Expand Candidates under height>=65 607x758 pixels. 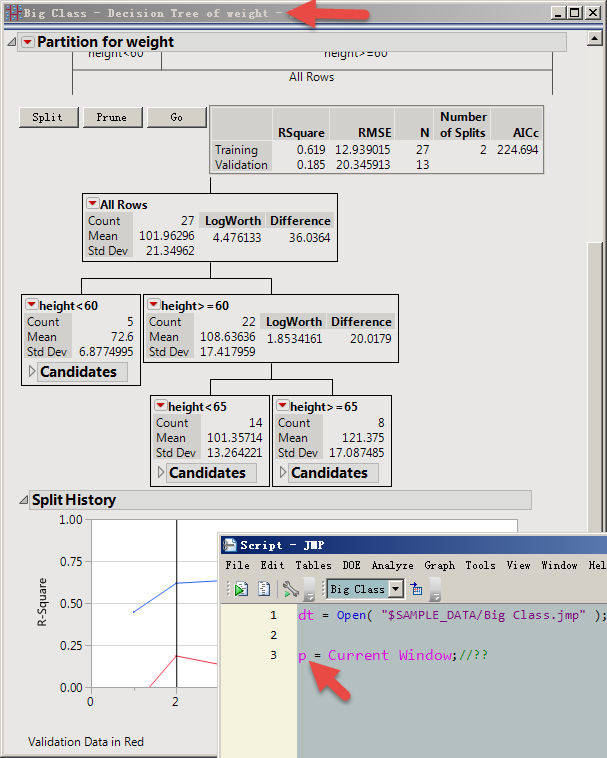[283, 472]
